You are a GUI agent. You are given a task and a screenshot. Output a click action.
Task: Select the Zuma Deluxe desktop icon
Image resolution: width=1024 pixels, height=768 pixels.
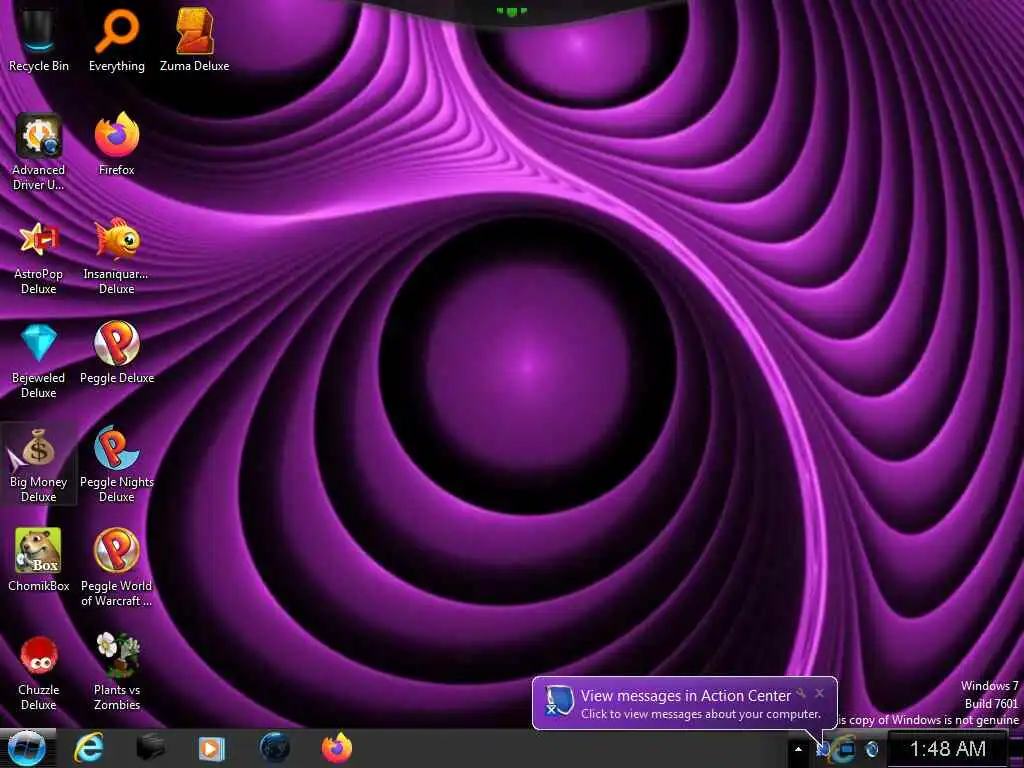point(195,39)
